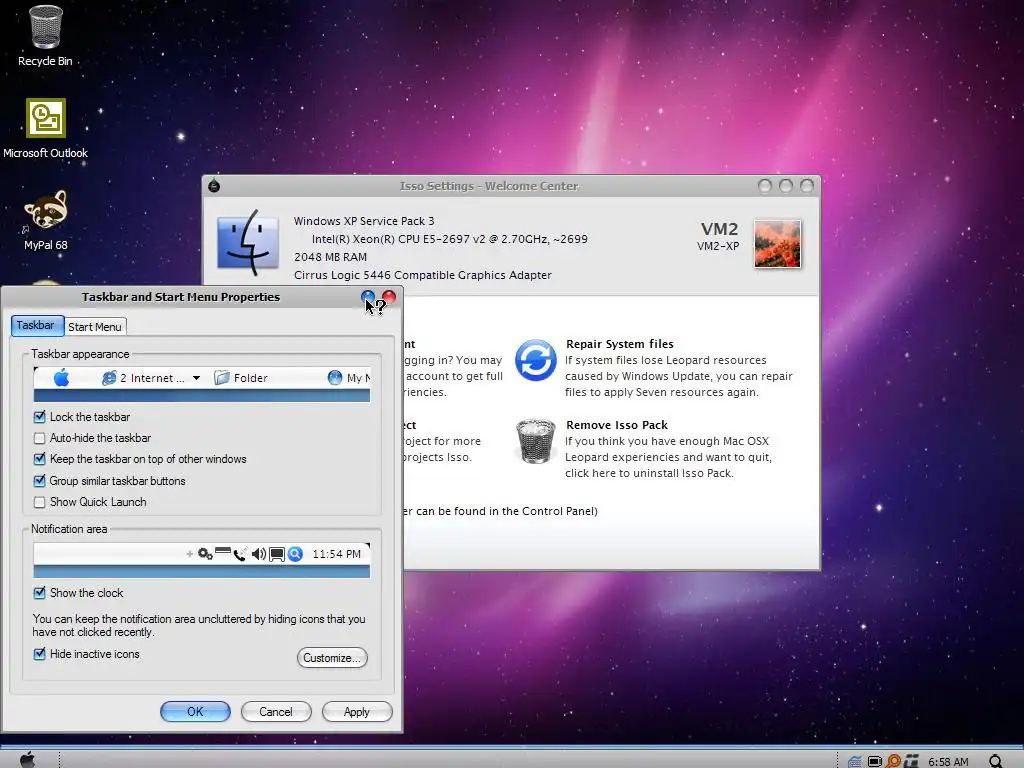Toggle Show the clock checkbox
The image size is (1024, 768).
(39, 593)
